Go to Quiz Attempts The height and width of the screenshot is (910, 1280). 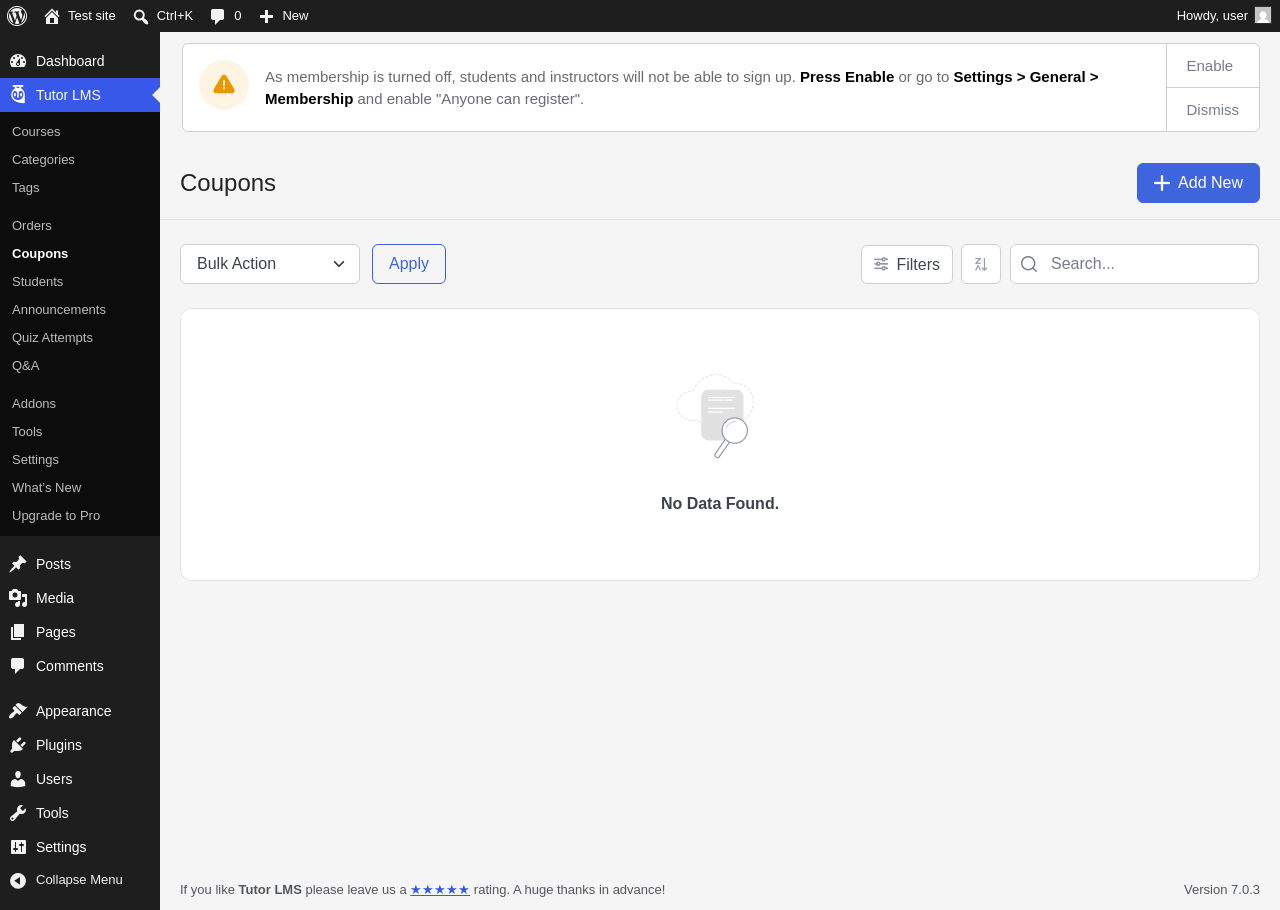point(52,338)
